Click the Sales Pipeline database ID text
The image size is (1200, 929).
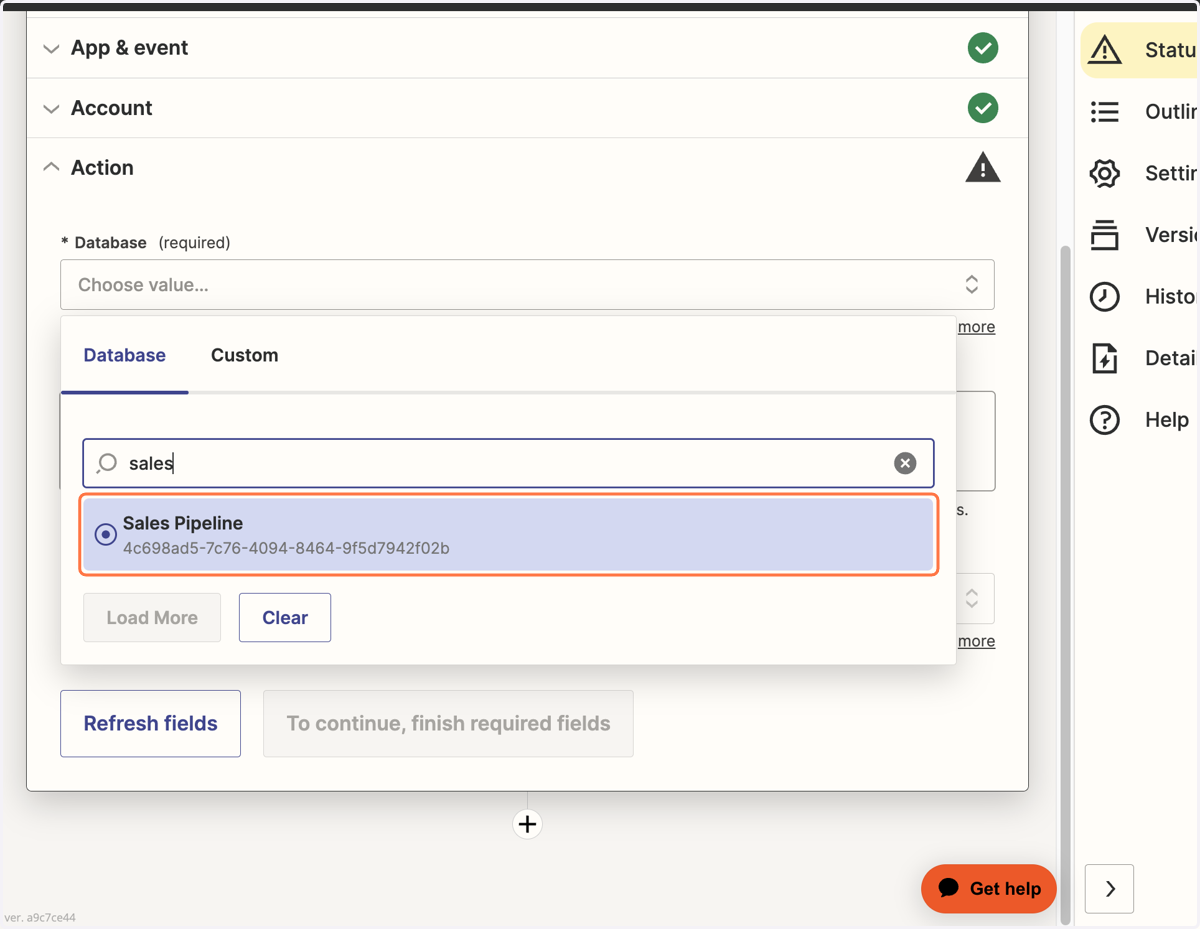pos(286,548)
